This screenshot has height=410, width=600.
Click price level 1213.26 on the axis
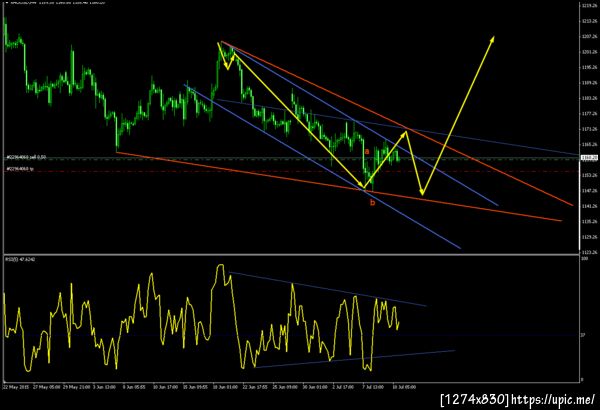[590, 21]
